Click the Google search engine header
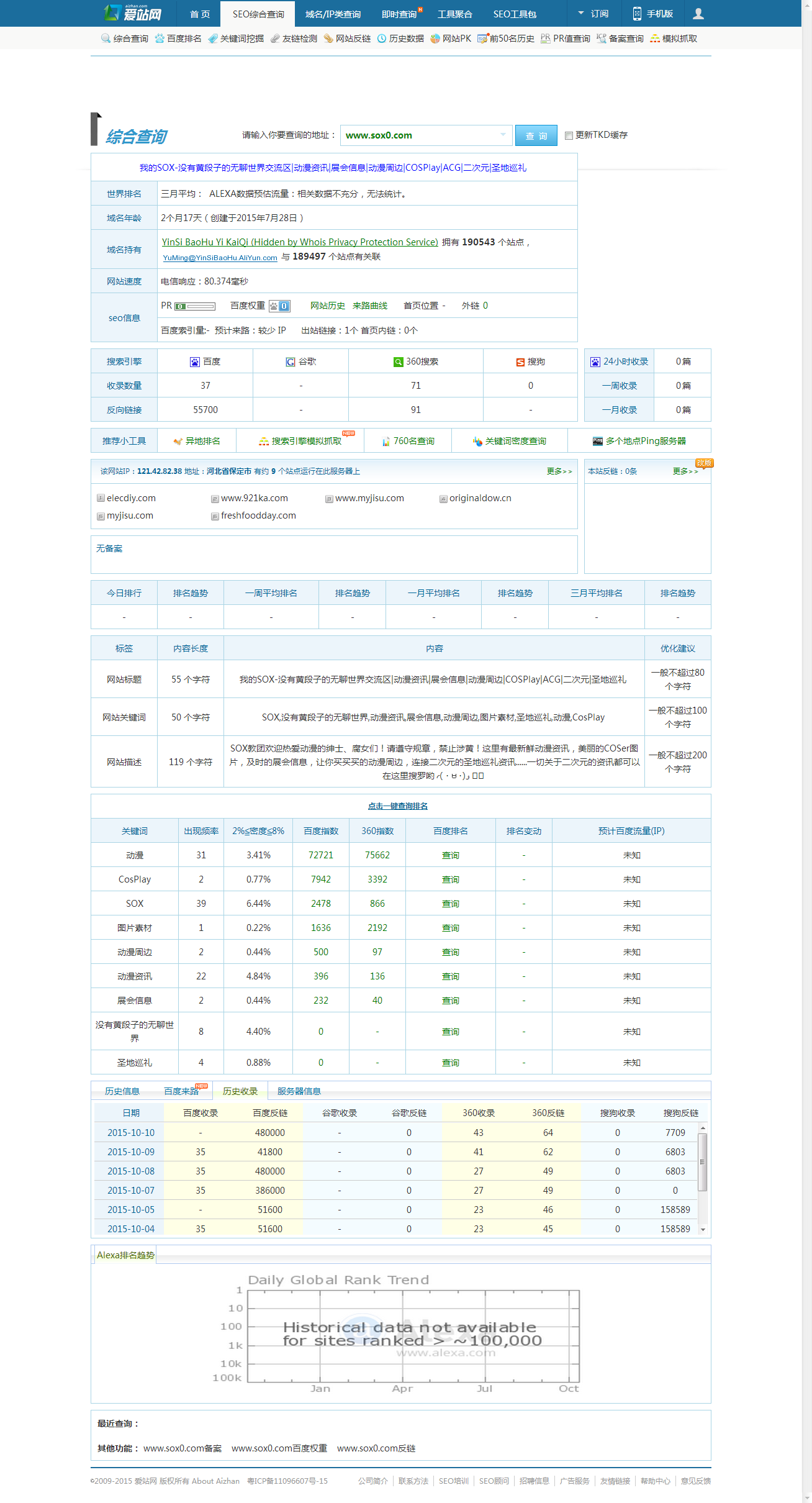 301,361
